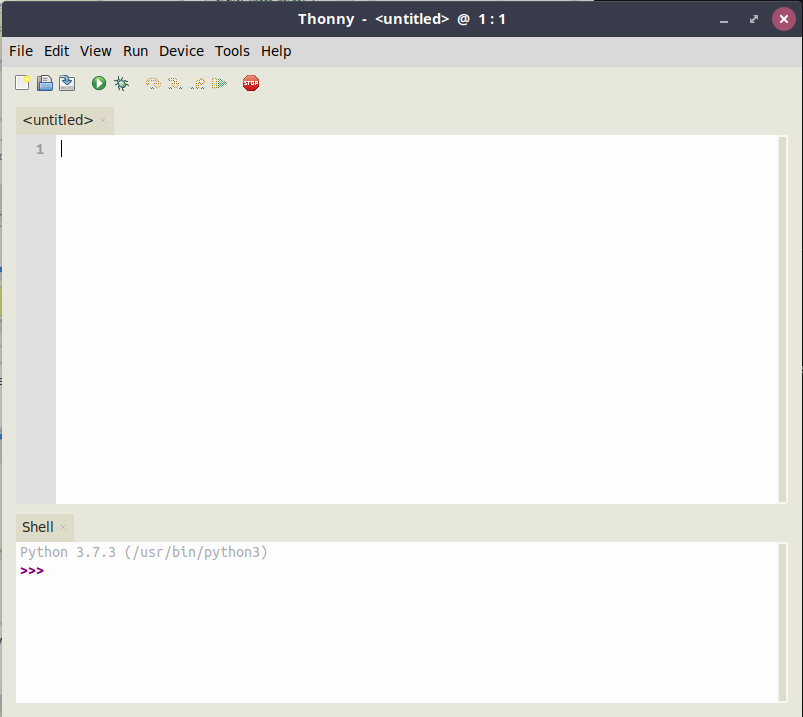Viewport: 803px width, 717px height.
Task: Click line number 1 in gutter
Action: (40, 150)
